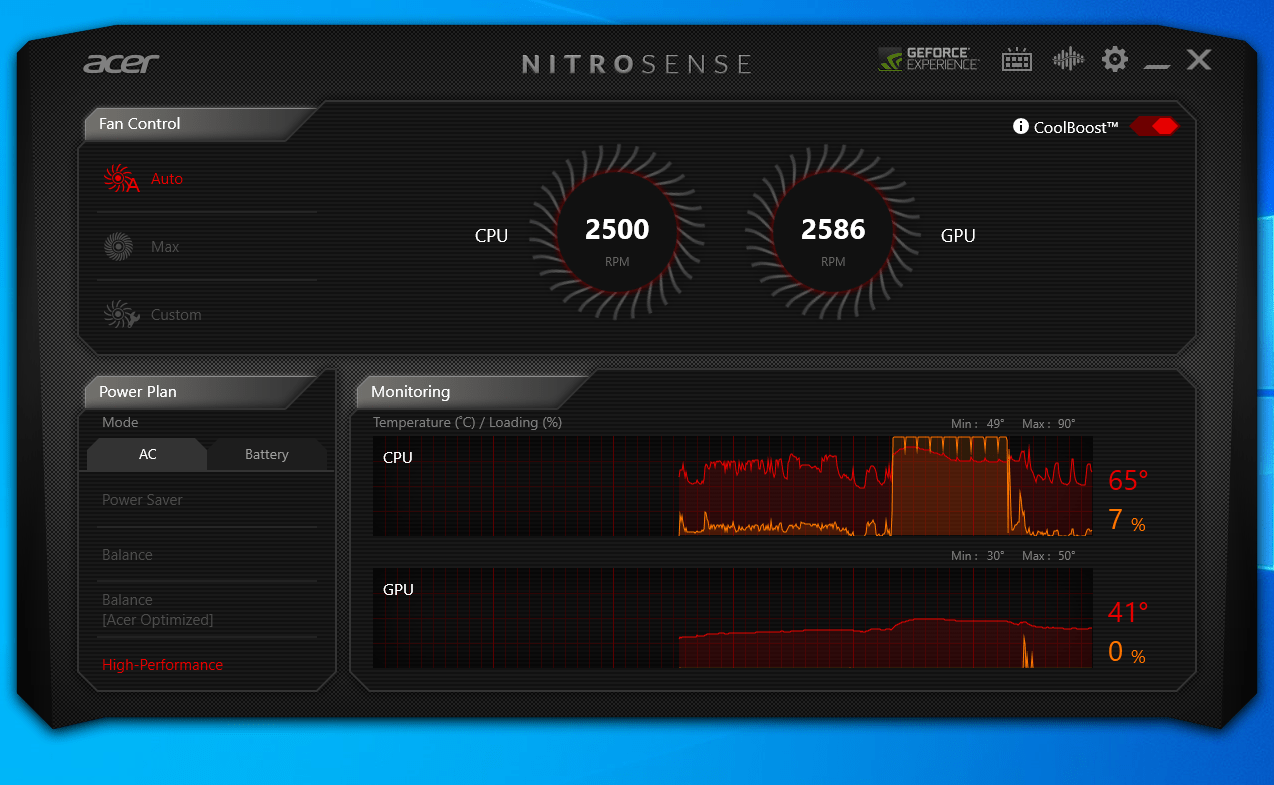Select the High-Performance power plan
Viewport: 1274px width, 785px height.
click(162, 665)
